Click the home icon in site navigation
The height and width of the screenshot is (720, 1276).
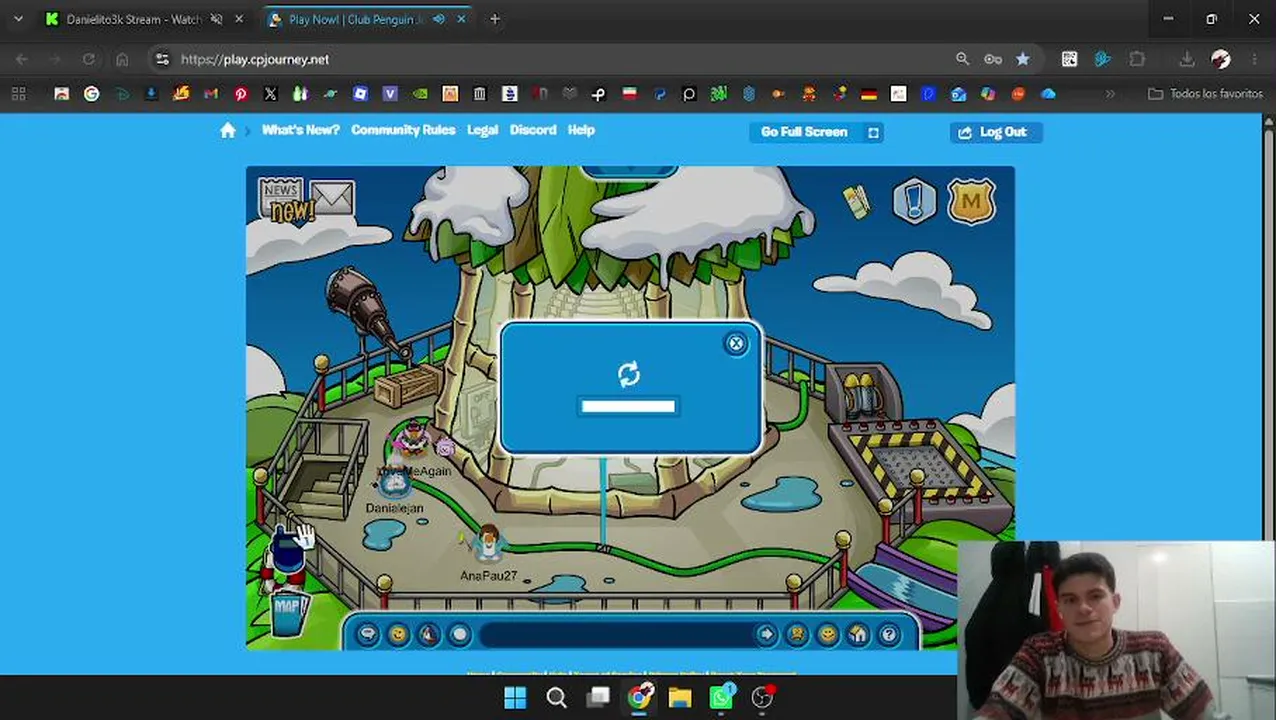tap(228, 130)
